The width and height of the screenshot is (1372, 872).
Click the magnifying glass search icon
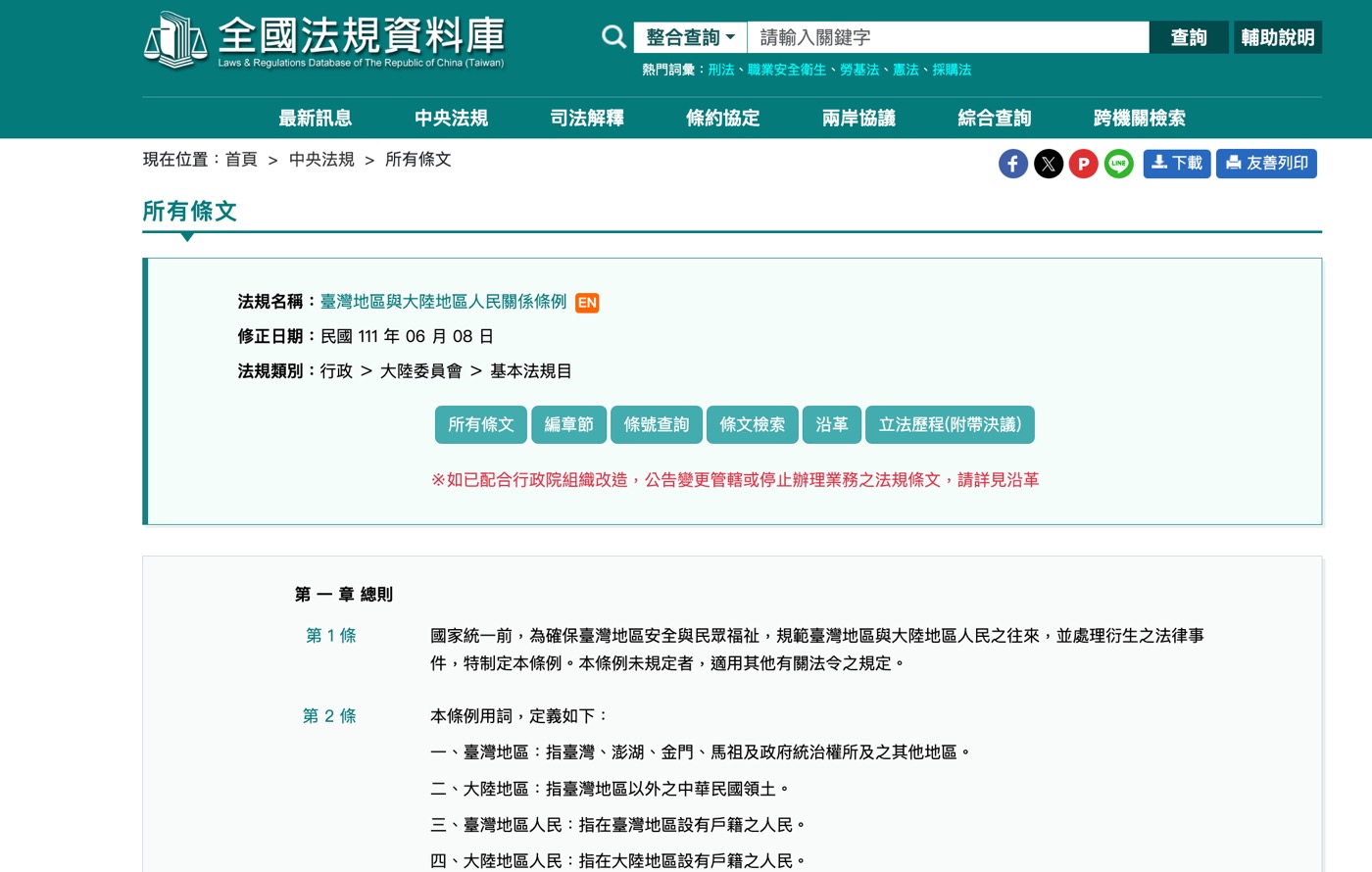tap(613, 37)
